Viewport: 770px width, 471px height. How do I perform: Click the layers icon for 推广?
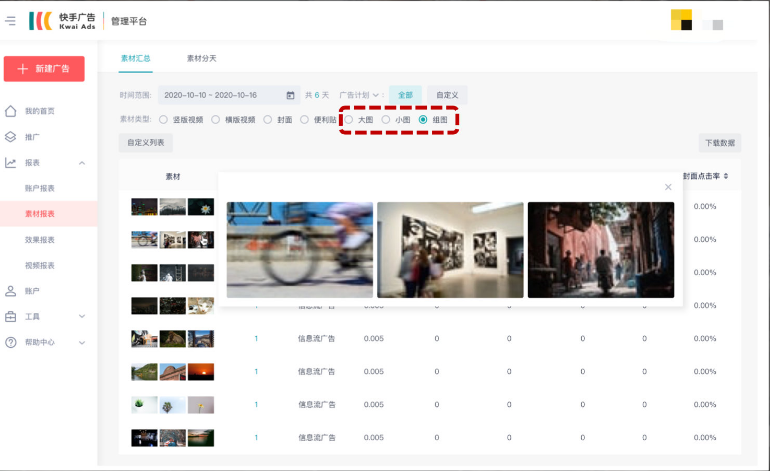tap(11, 137)
